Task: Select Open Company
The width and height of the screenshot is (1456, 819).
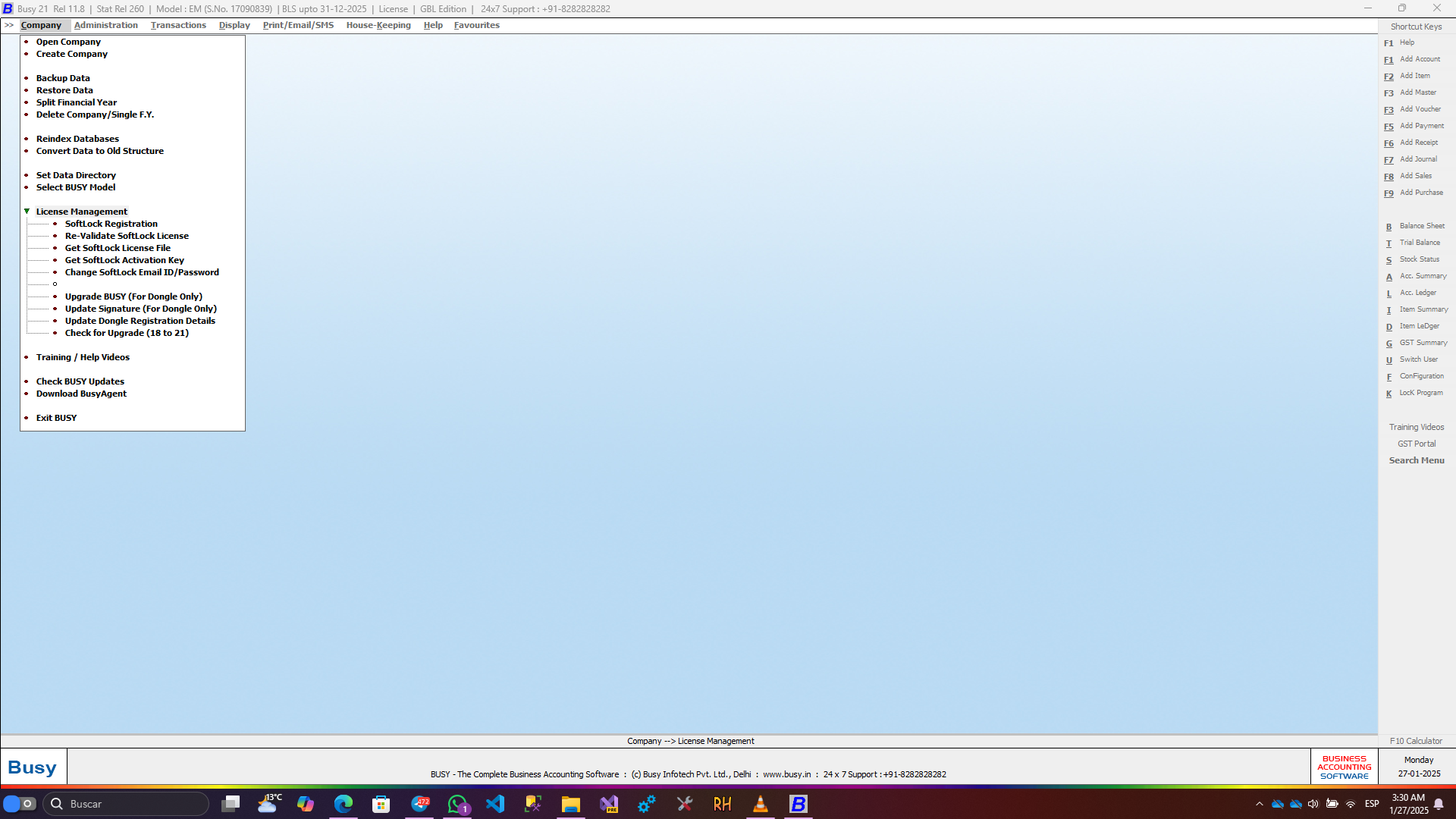Action: coord(68,42)
